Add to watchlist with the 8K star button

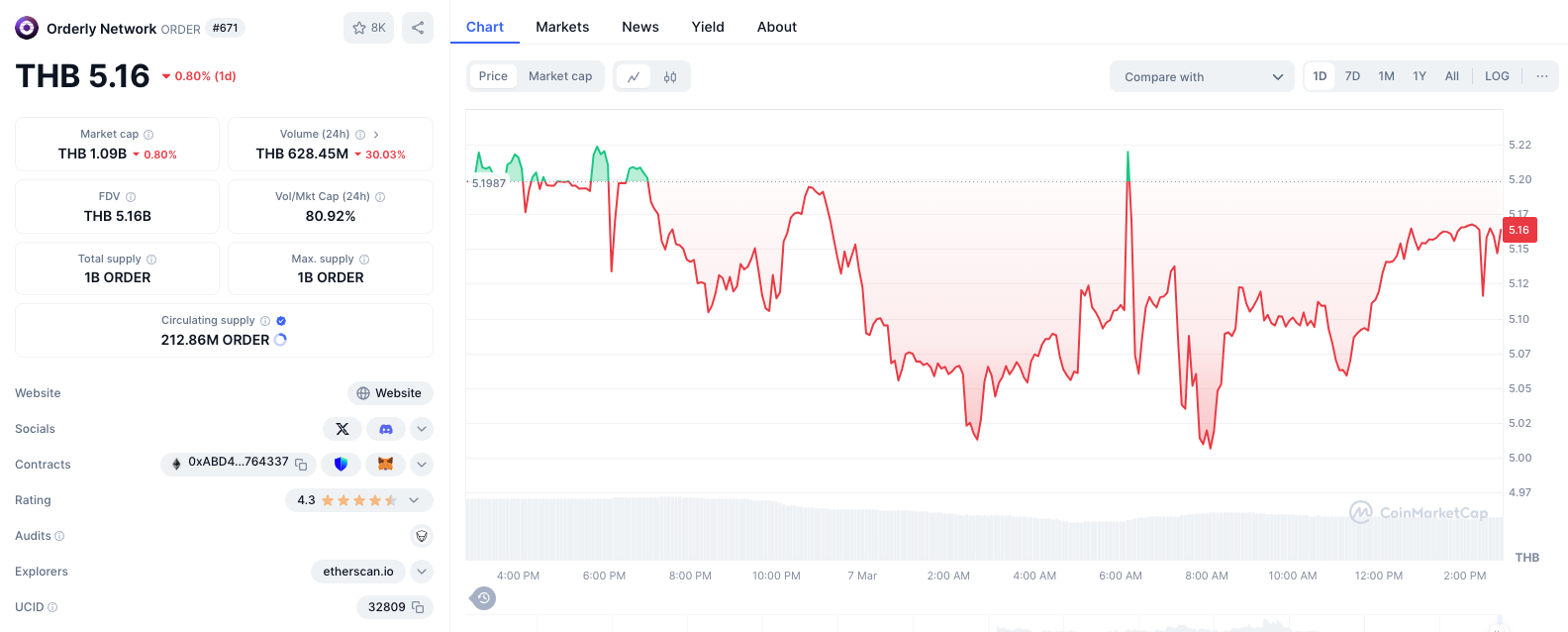tap(369, 28)
